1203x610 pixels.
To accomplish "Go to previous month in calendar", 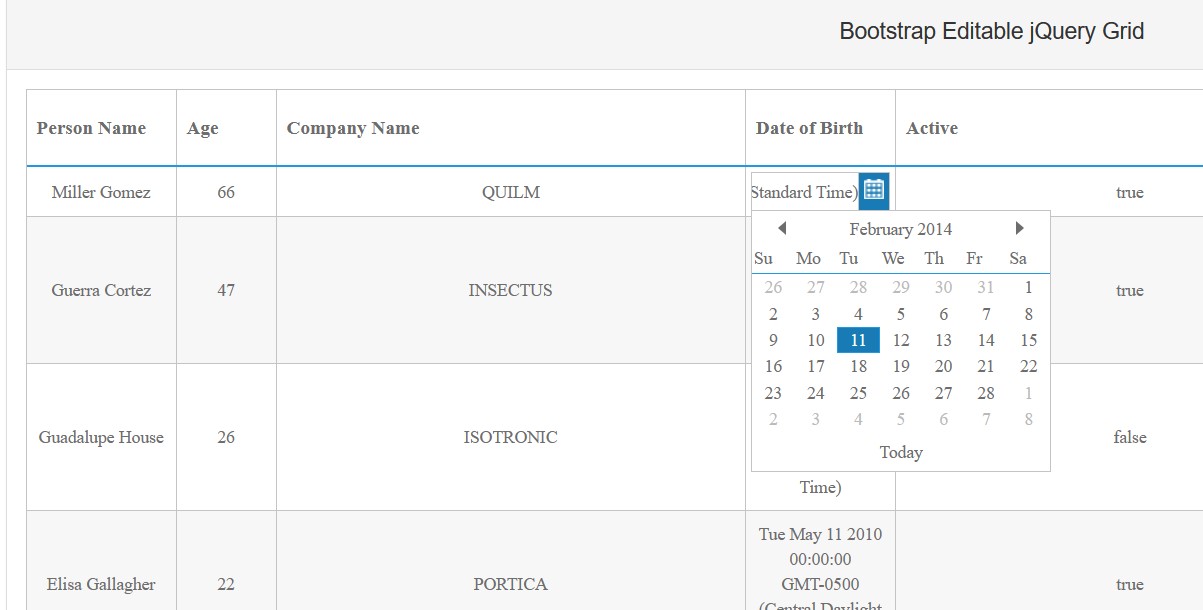I will [x=782, y=229].
